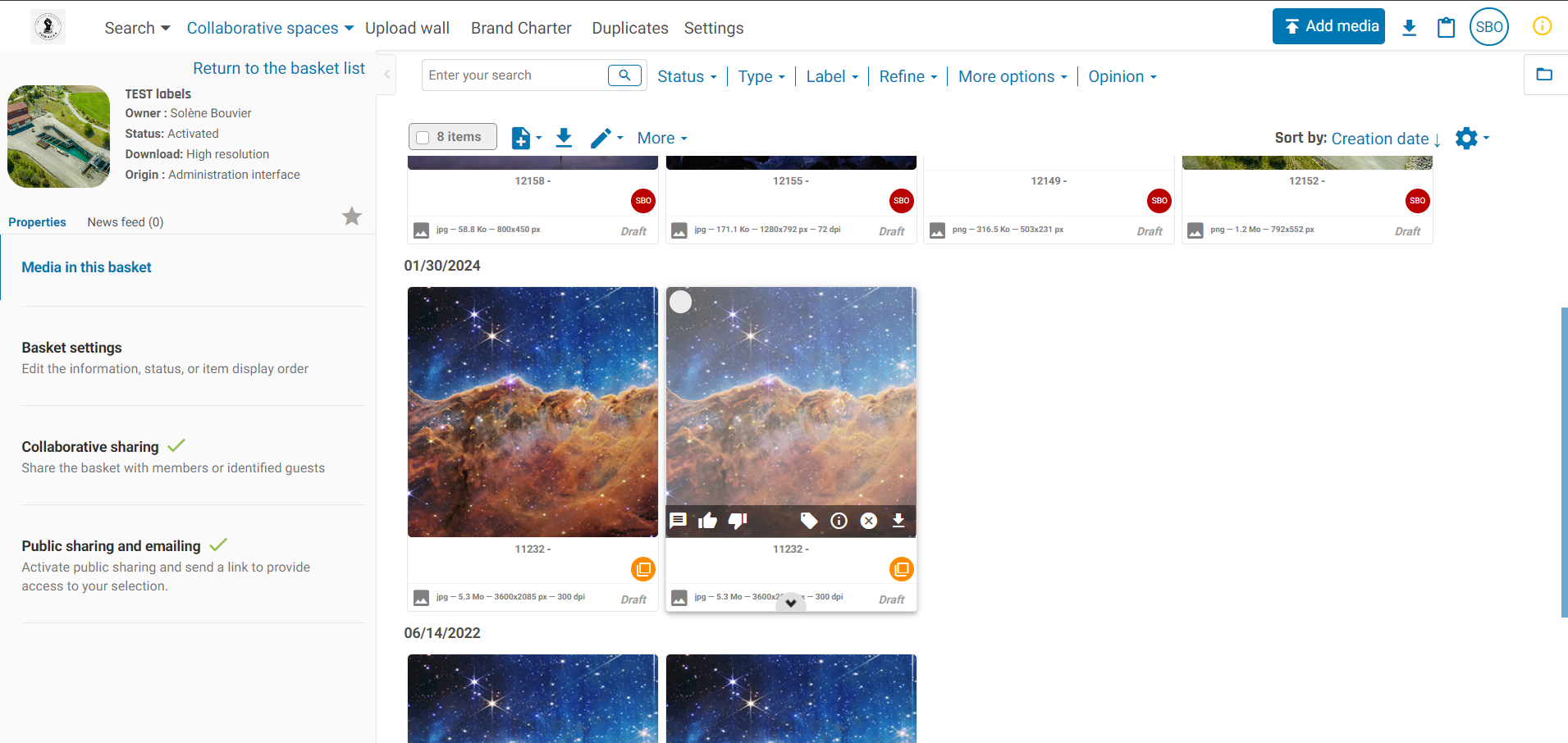Click the vertical scrollbar on right edge

[x=1564, y=462]
